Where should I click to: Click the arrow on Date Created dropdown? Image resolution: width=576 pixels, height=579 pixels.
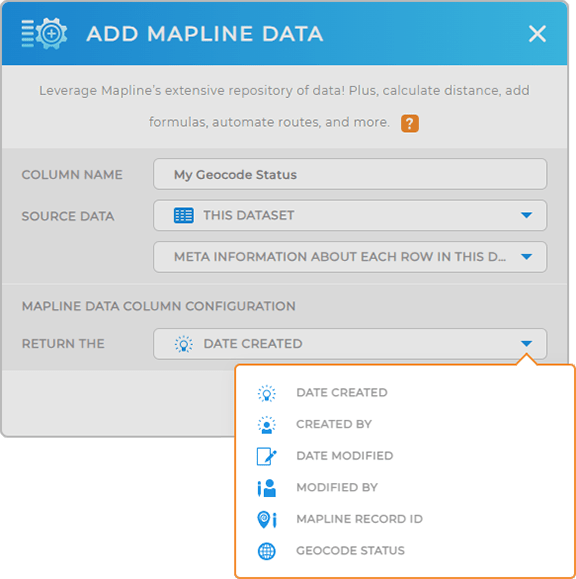(x=527, y=344)
